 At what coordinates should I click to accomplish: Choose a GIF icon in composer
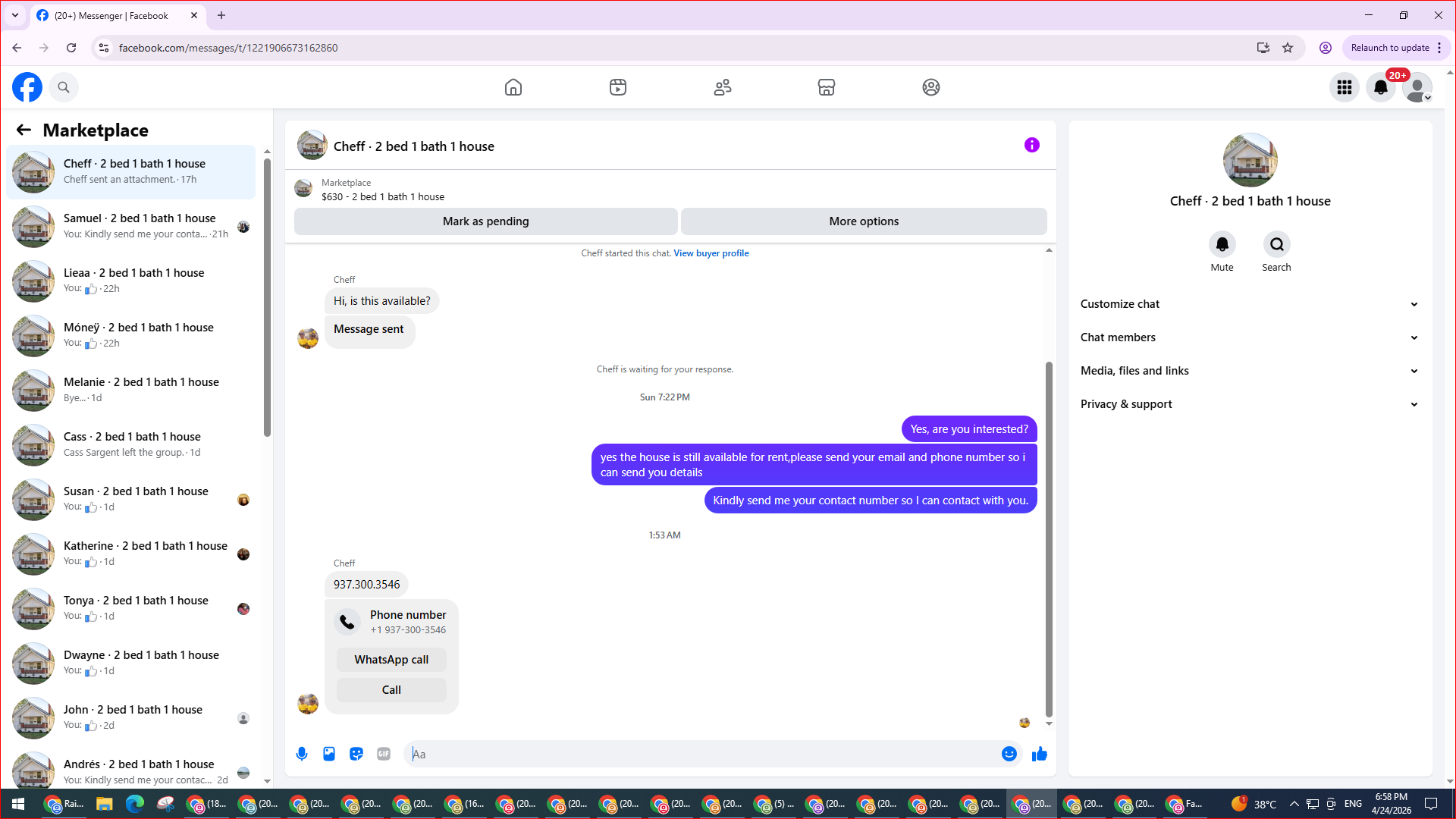pyautogui.click(x=384, y=754)
